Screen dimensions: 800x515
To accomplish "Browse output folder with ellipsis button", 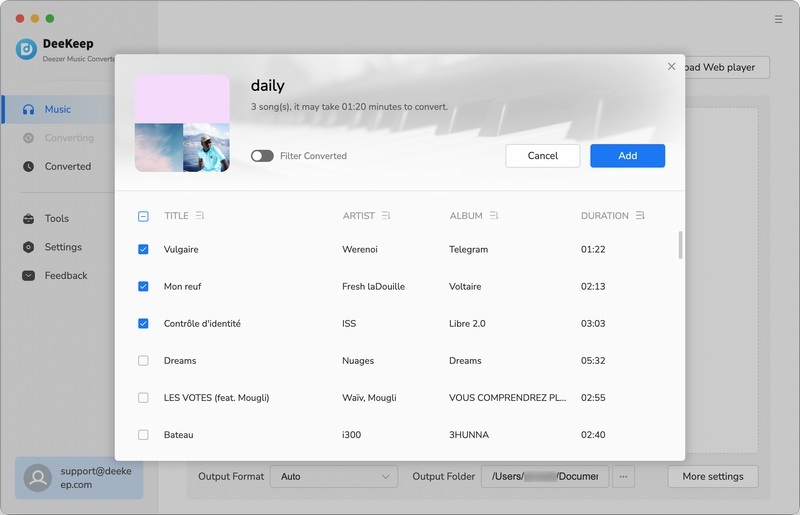I will (623, 476).
